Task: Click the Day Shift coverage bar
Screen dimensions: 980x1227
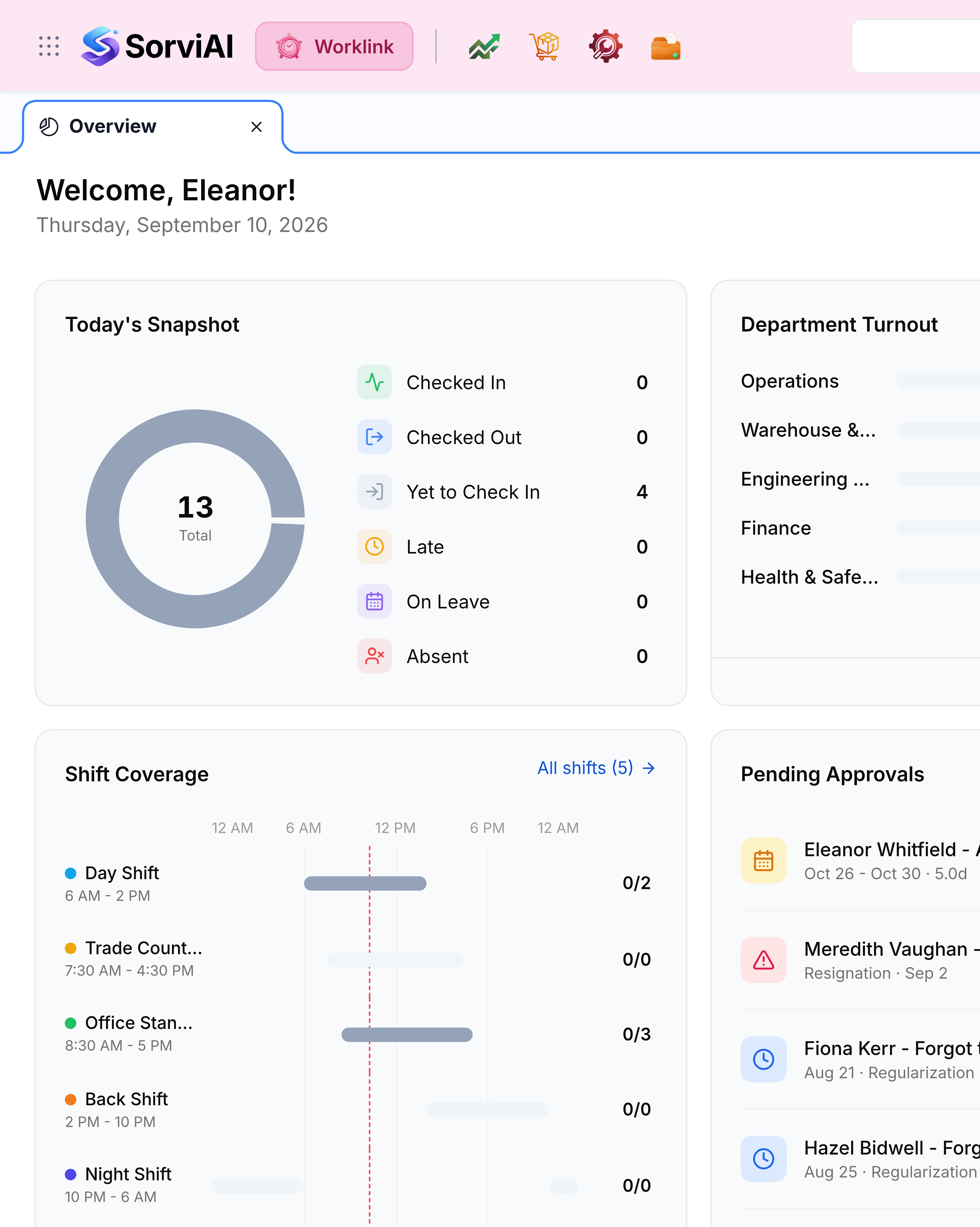Action: pos(365,883)
